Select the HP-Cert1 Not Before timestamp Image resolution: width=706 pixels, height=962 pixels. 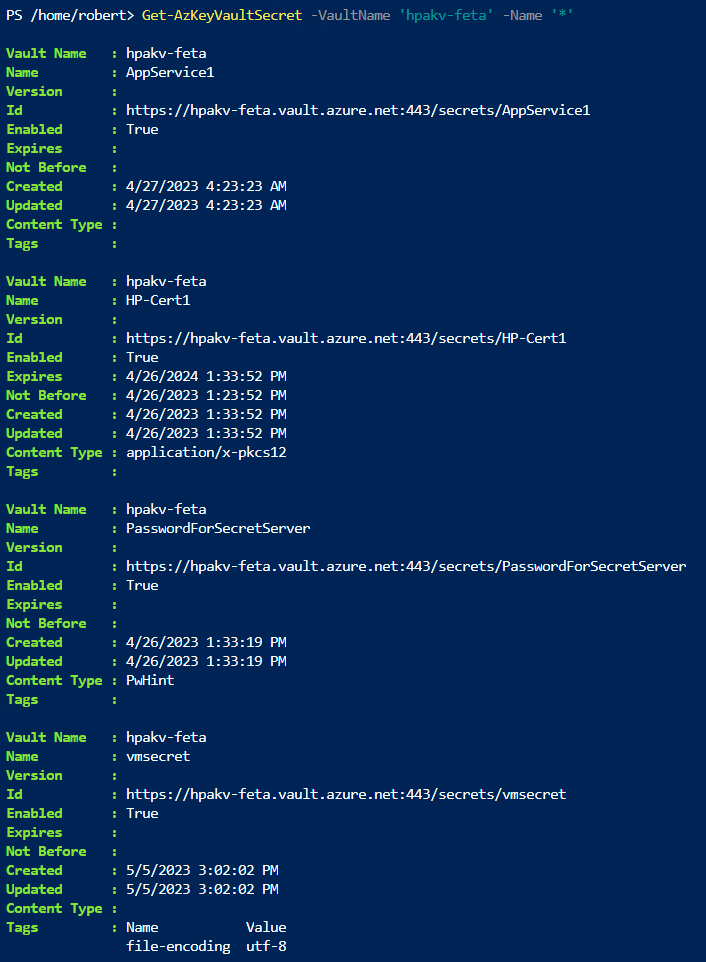(x=206, y=395)
